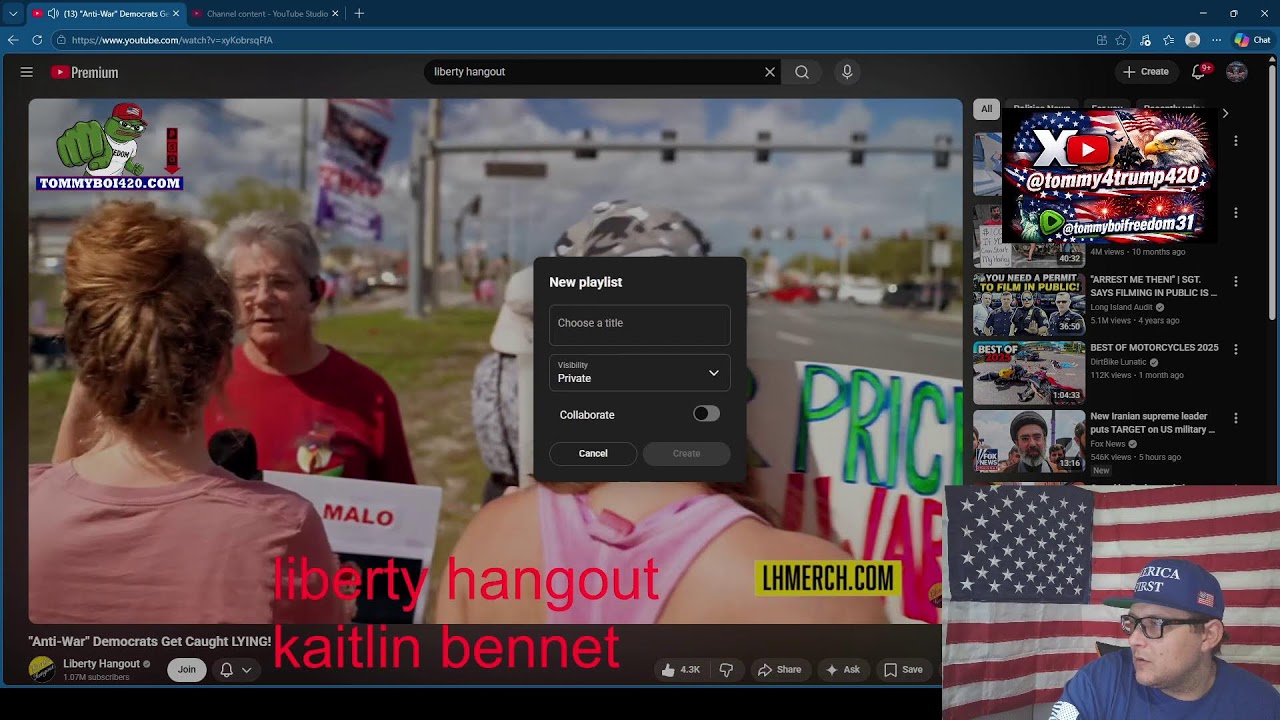Show more filter chips with arrow
Viewport: 1280px width, 720px height.
click(1225, 113)
